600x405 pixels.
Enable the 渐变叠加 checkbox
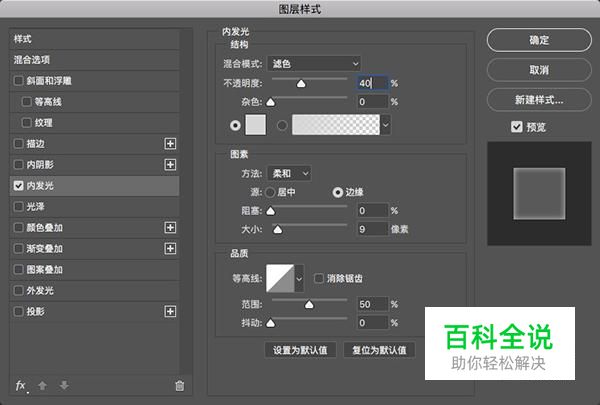tap(18, 249)
